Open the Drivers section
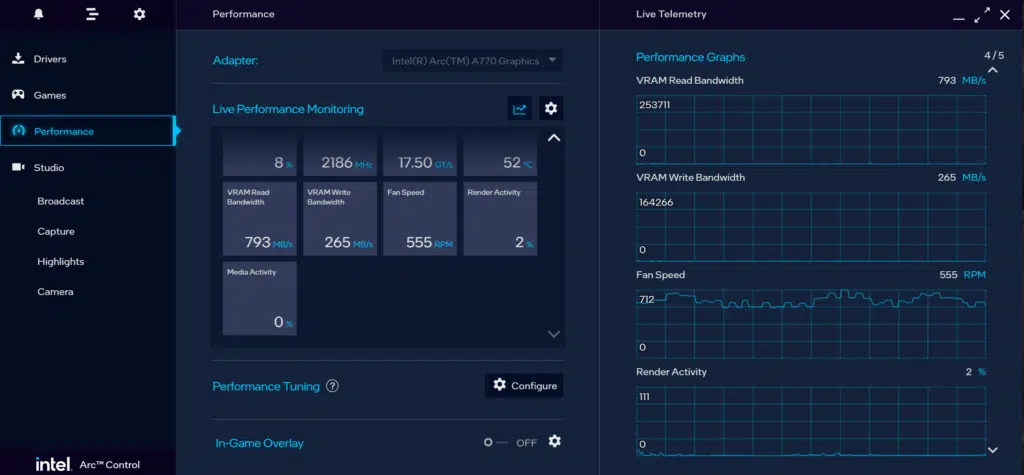The height and width of the screenshot is (475, 1024). pyautogui.click(x=88, y=59)
